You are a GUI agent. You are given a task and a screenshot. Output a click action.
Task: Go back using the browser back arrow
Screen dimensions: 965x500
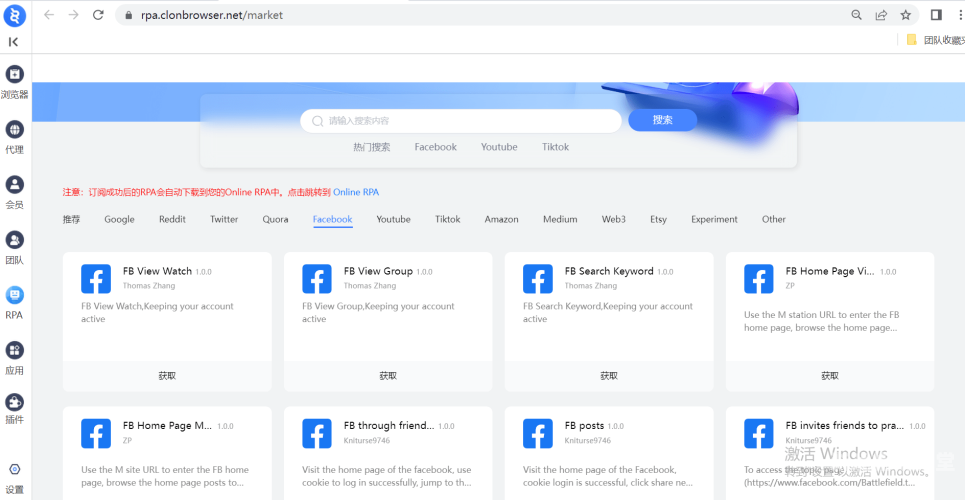(x=49, y=15)
